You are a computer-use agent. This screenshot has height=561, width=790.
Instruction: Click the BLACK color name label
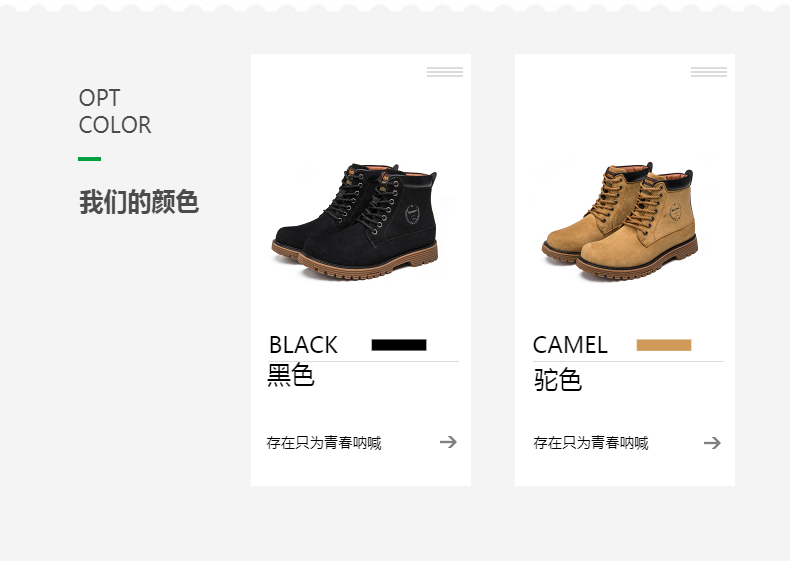click(x=303, y=345)
